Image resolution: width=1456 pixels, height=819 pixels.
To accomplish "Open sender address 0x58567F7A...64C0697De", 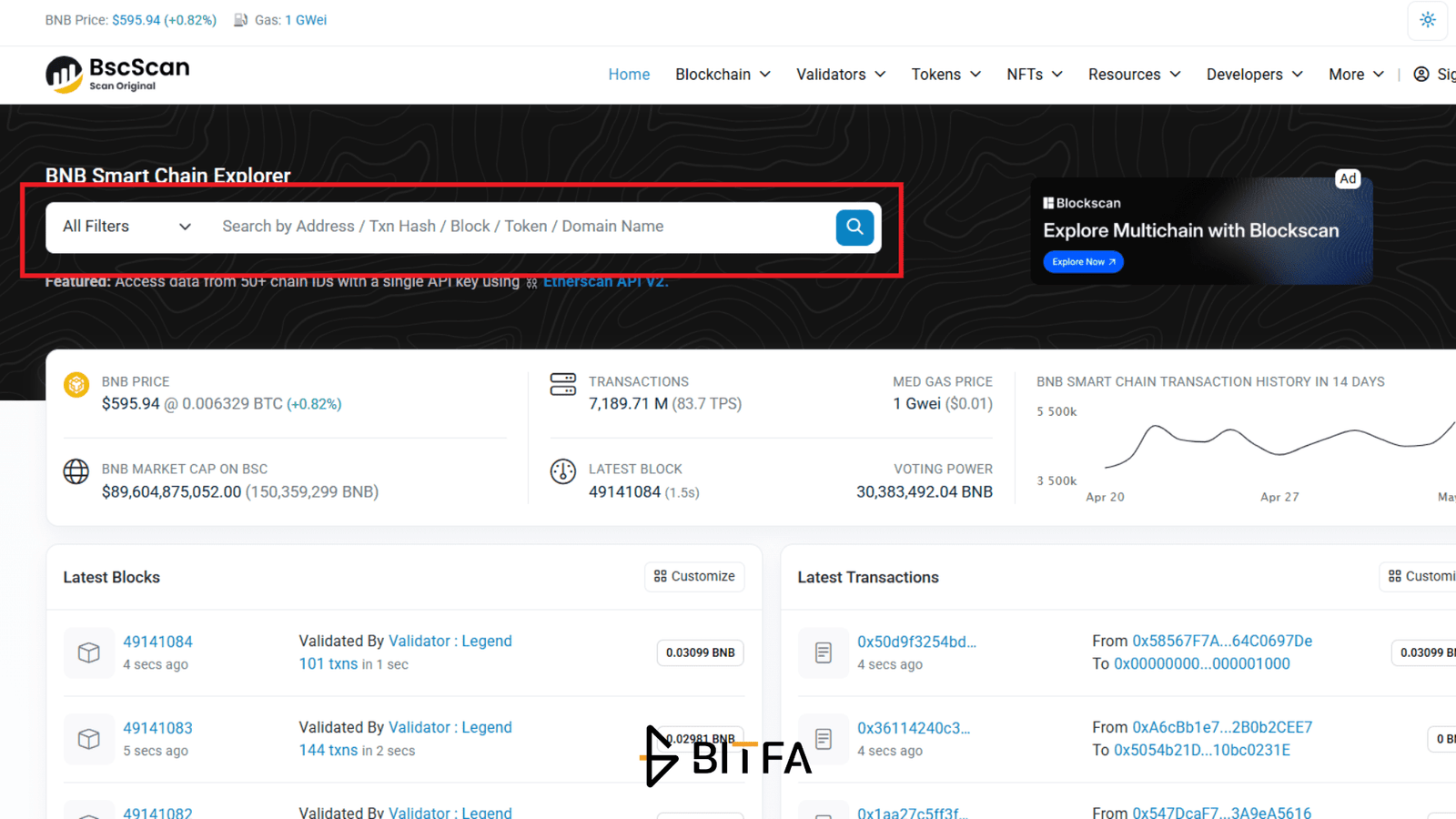I will tap(1222, 641).
